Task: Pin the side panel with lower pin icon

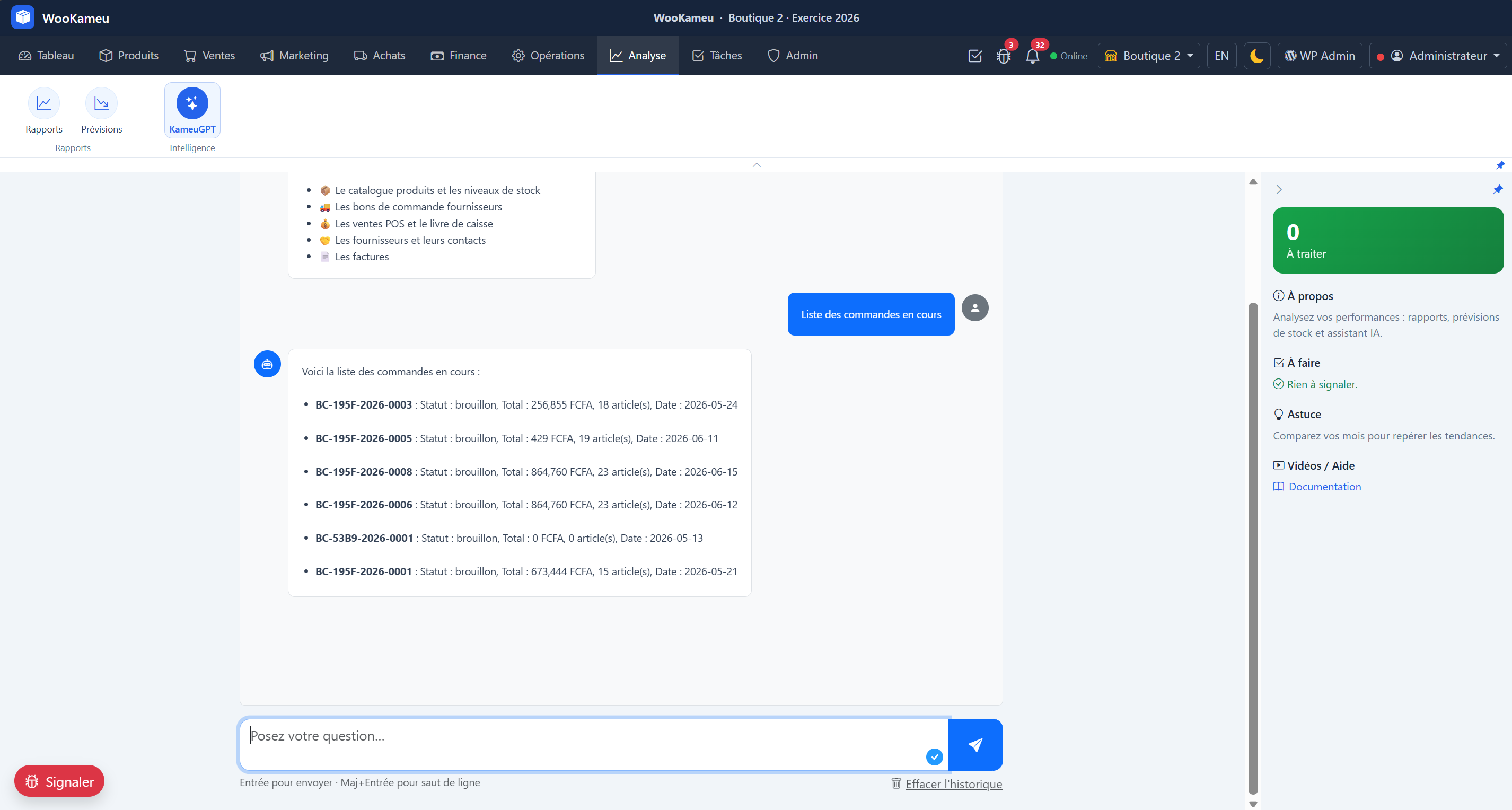Action: coord(1497,190)
